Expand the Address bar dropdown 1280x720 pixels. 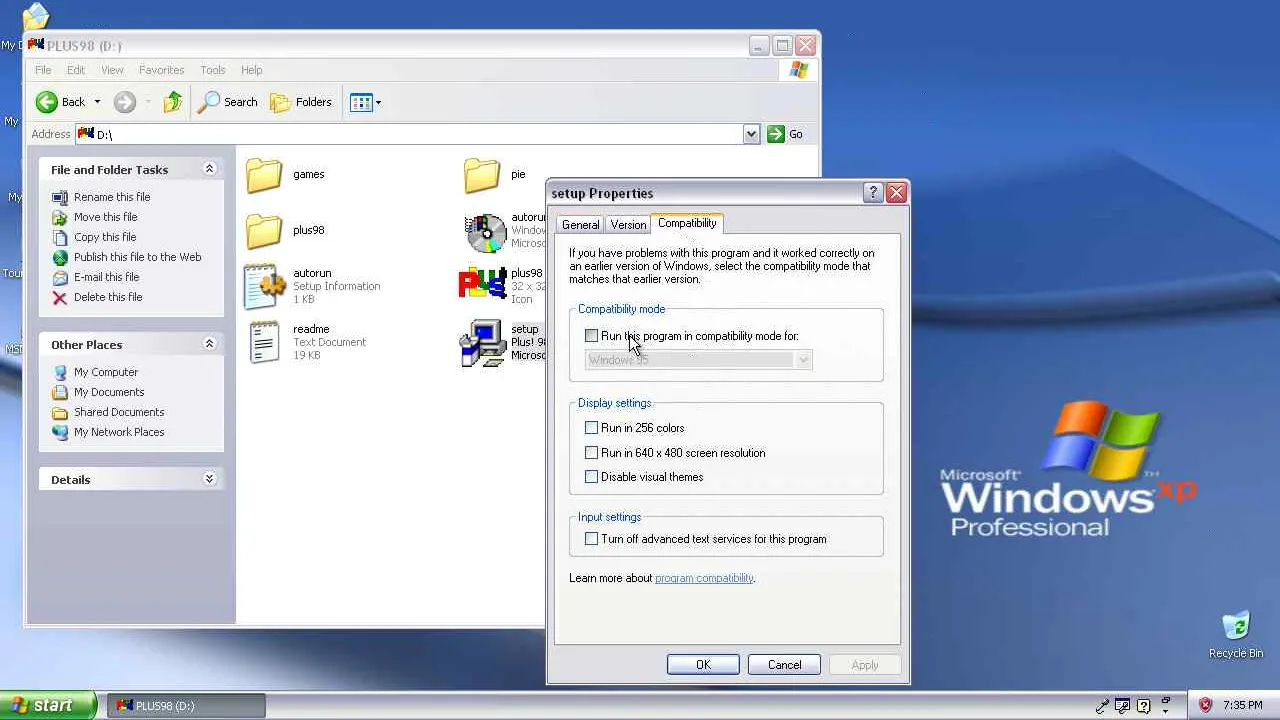[x=751, y=134]
